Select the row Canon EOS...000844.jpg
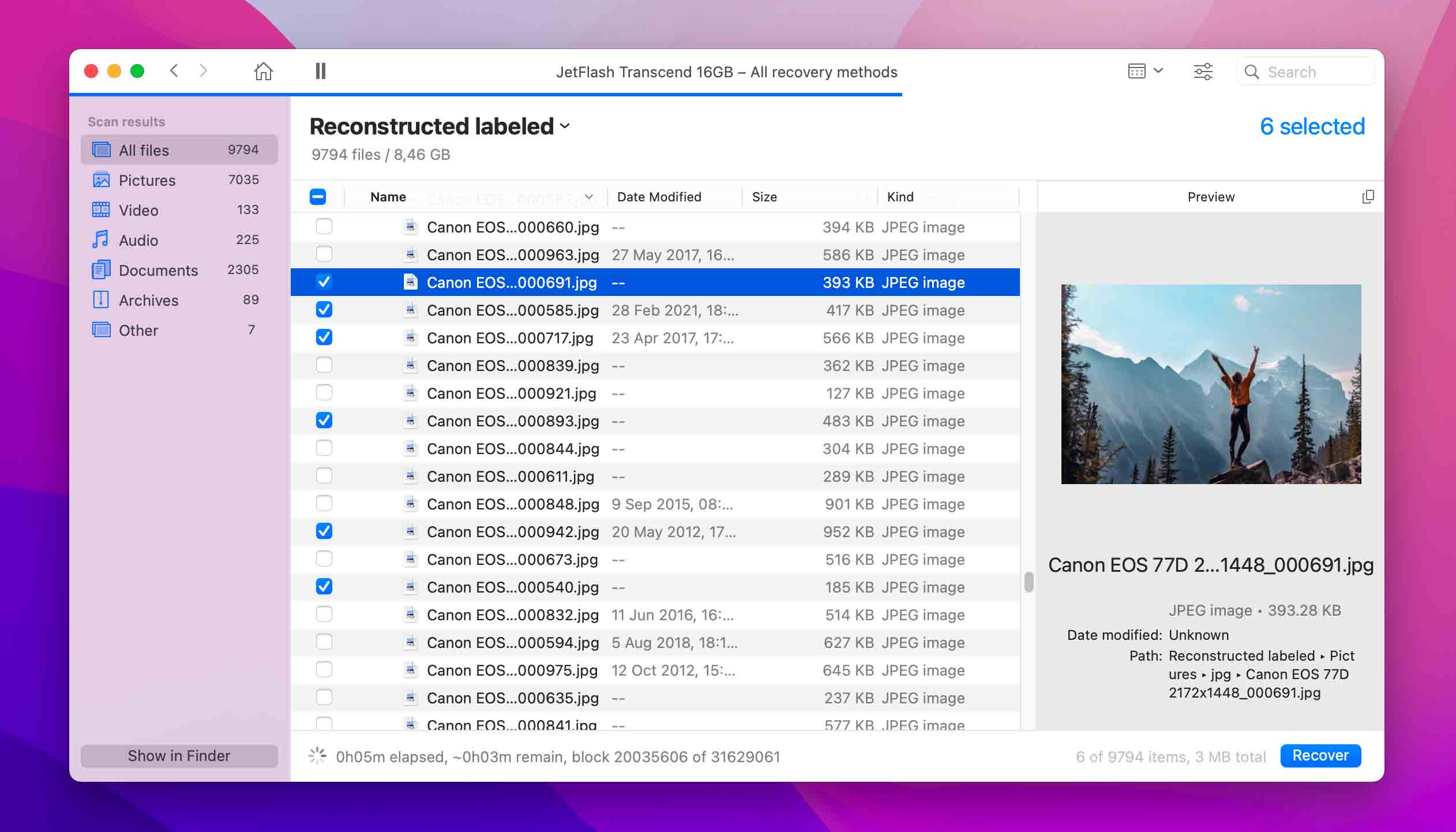The height and width of the screenshot is (832, 1456). tap(655, 448)
